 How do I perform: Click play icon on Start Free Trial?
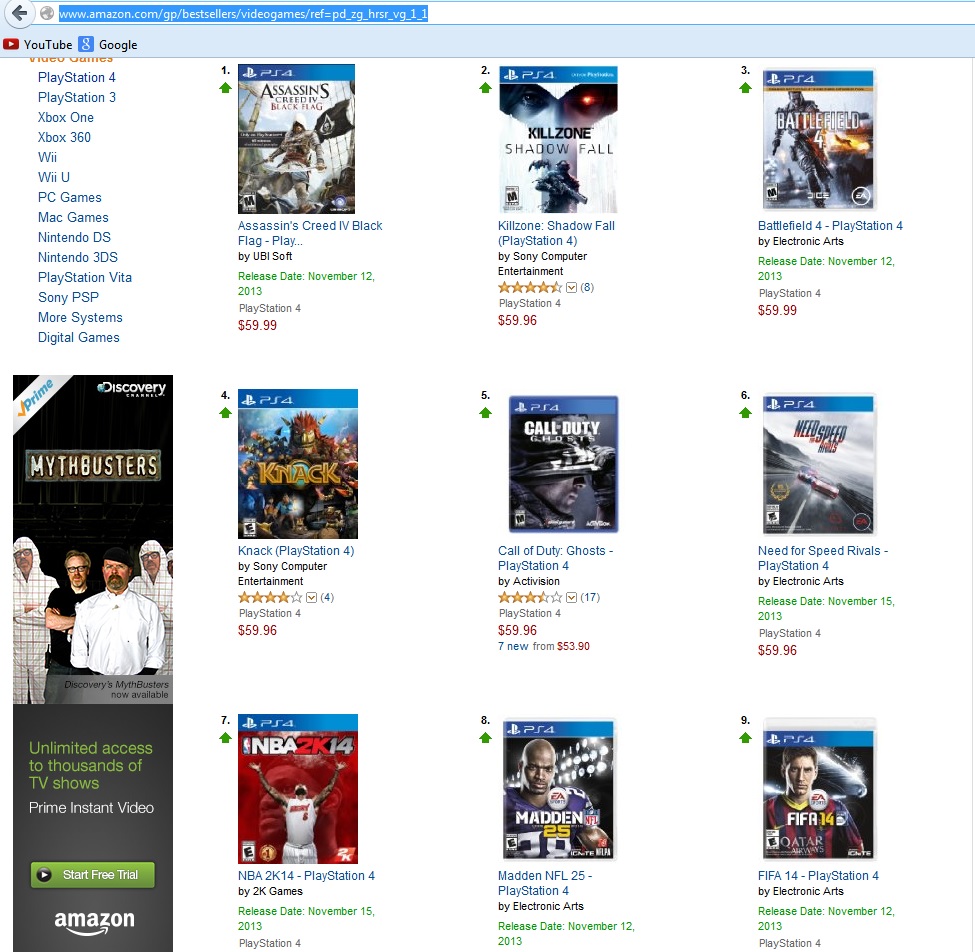point(44,875)
